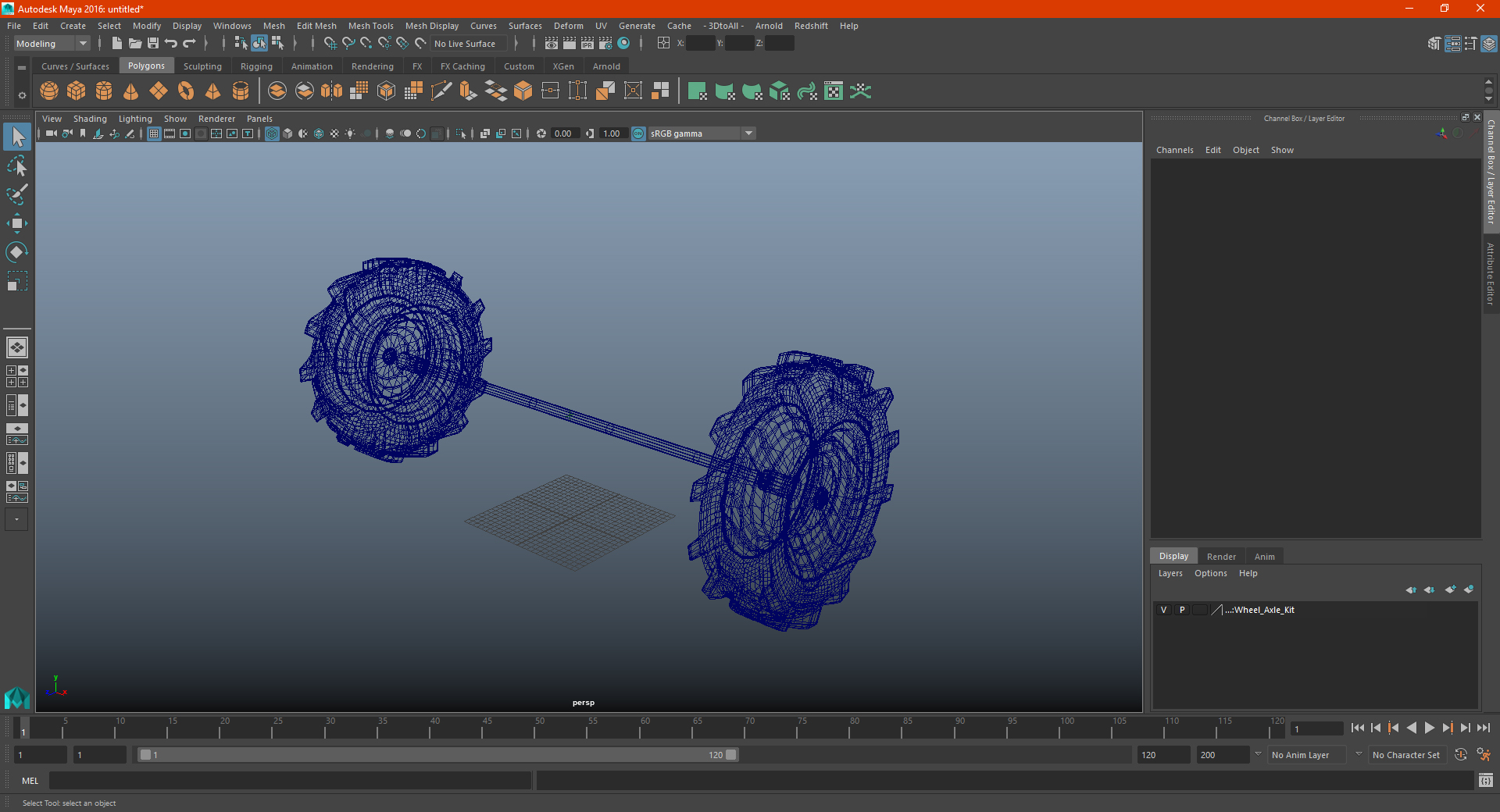Switch to the Rigging shelf tab
1500x812 pixels.
point(256,66)
